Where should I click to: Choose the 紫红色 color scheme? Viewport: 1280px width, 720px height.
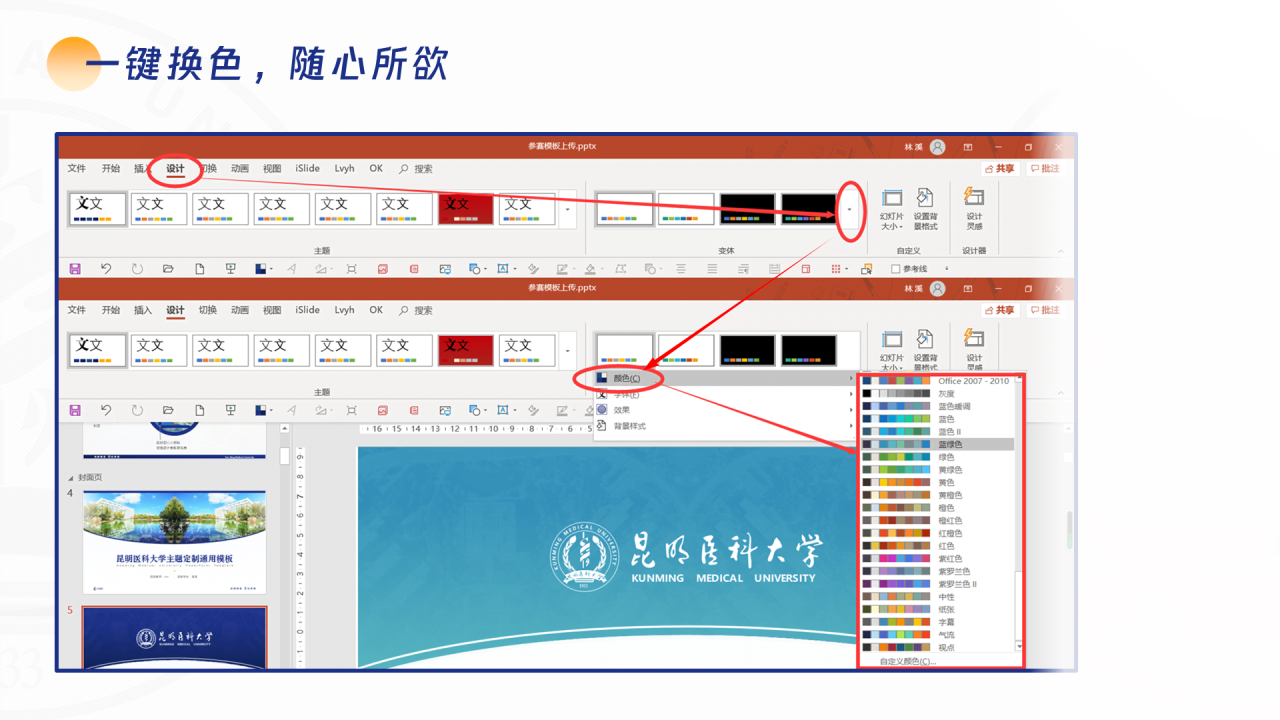[x=937, y=559]
